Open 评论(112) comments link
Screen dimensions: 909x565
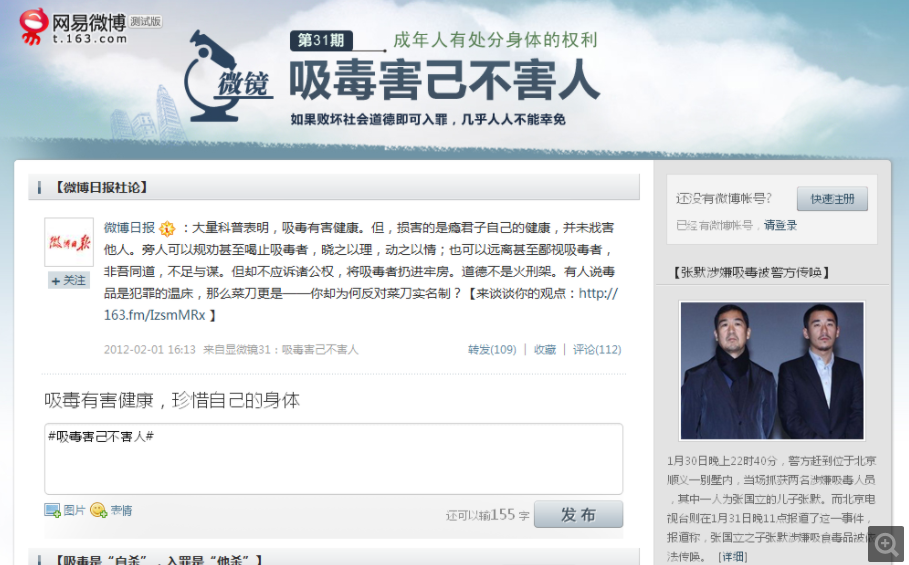click(597, 349)
